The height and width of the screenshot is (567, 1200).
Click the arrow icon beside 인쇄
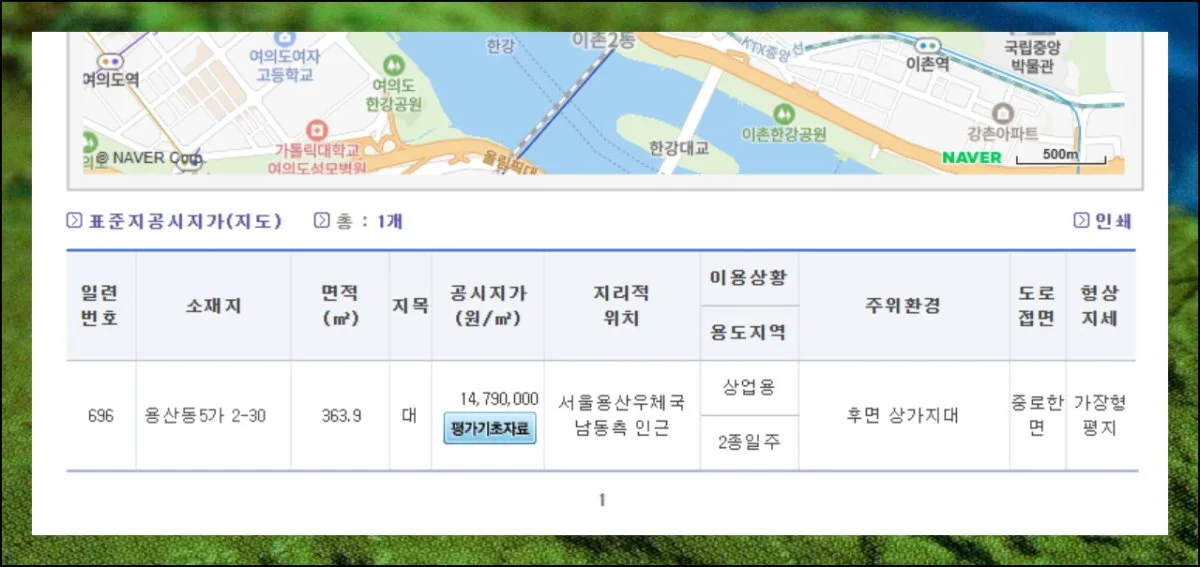[1081, 221]
